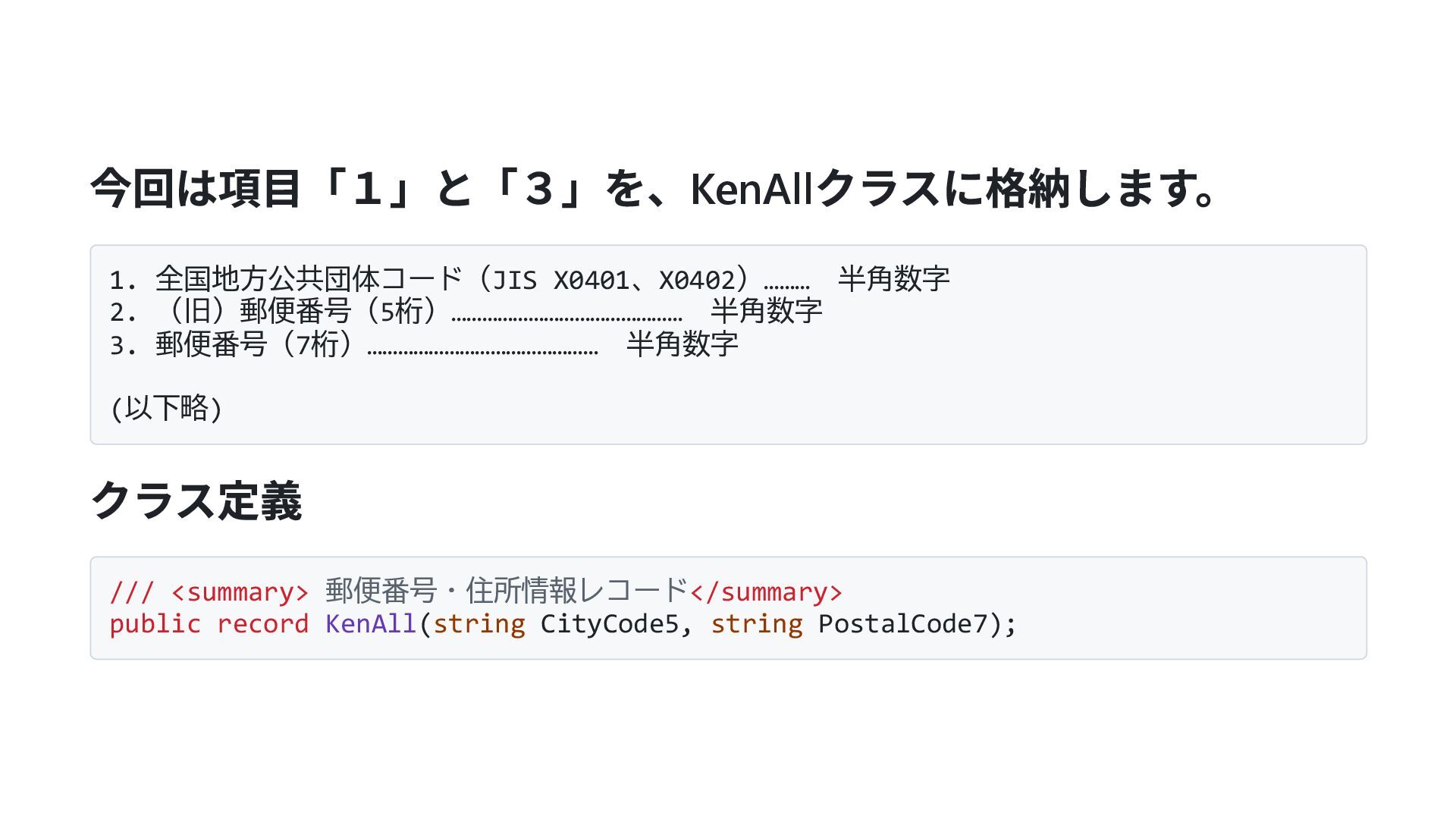Click the PostalCode7 parameter name

pyautogui.click(x=902, y=624)
